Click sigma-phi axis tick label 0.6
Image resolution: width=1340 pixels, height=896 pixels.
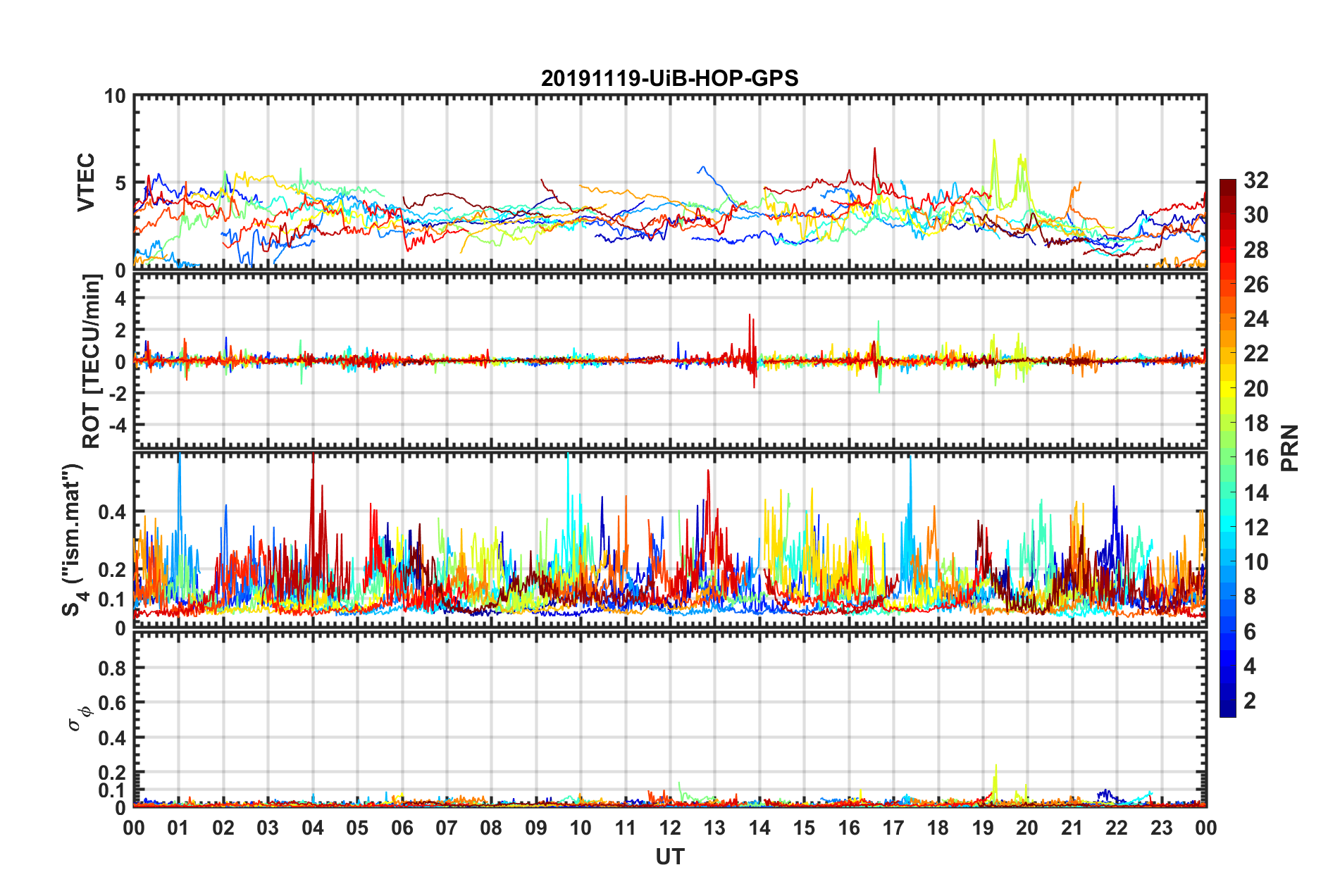click(112, 703)
